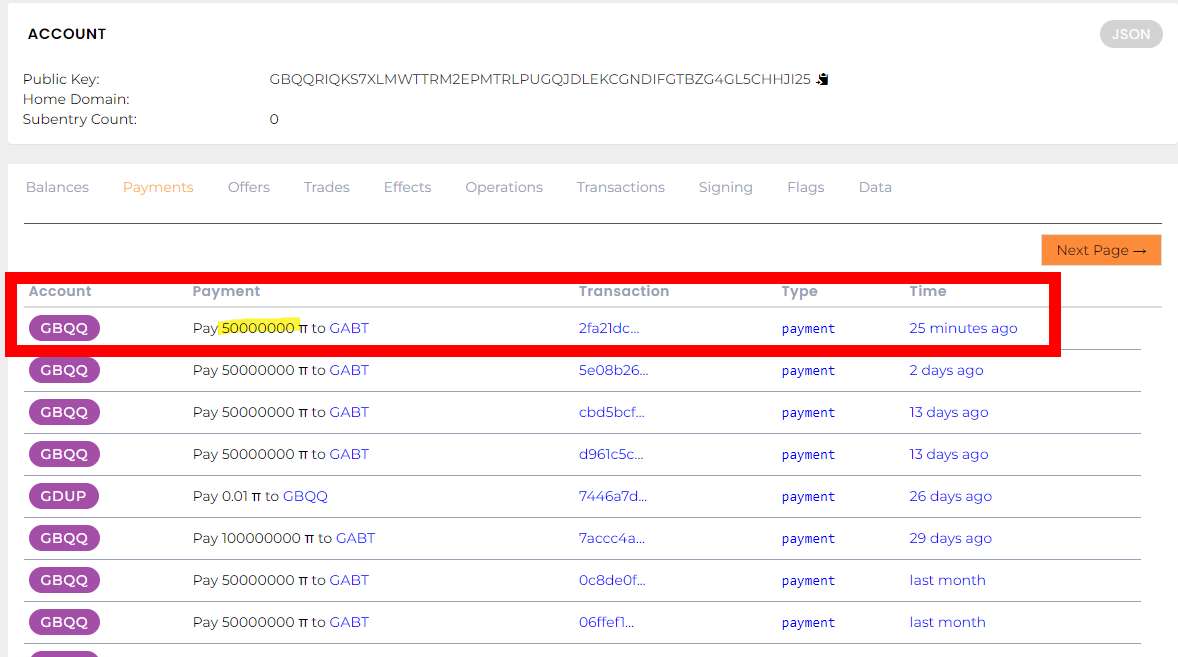
Task: Select the Trades tab
Action: pos(327,187)
